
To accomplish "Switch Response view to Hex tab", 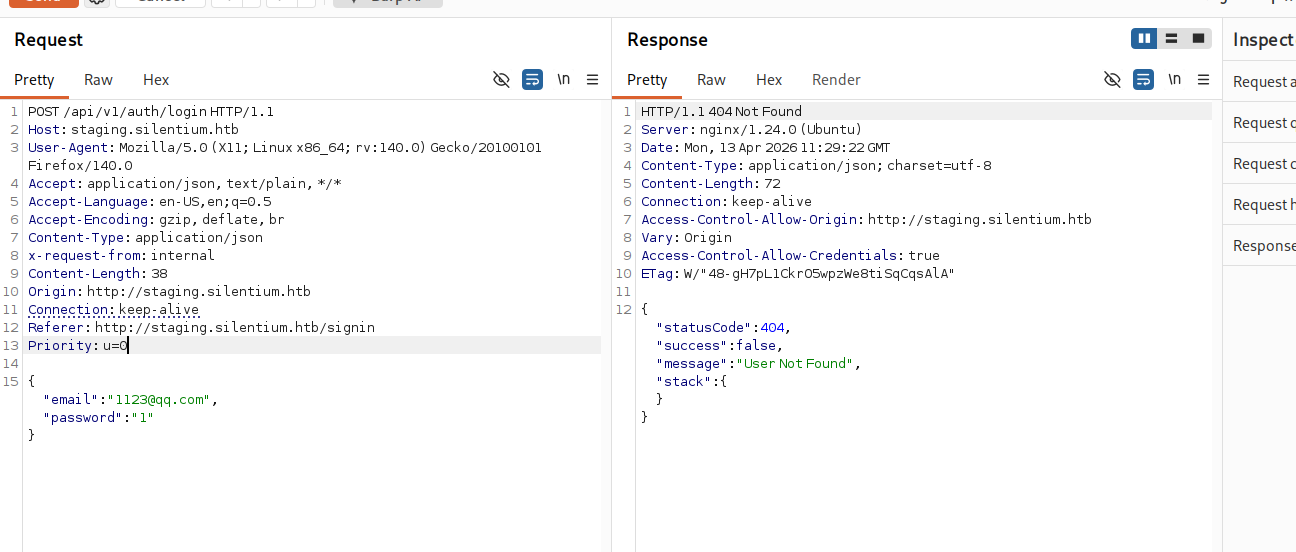I will (769, 80).
